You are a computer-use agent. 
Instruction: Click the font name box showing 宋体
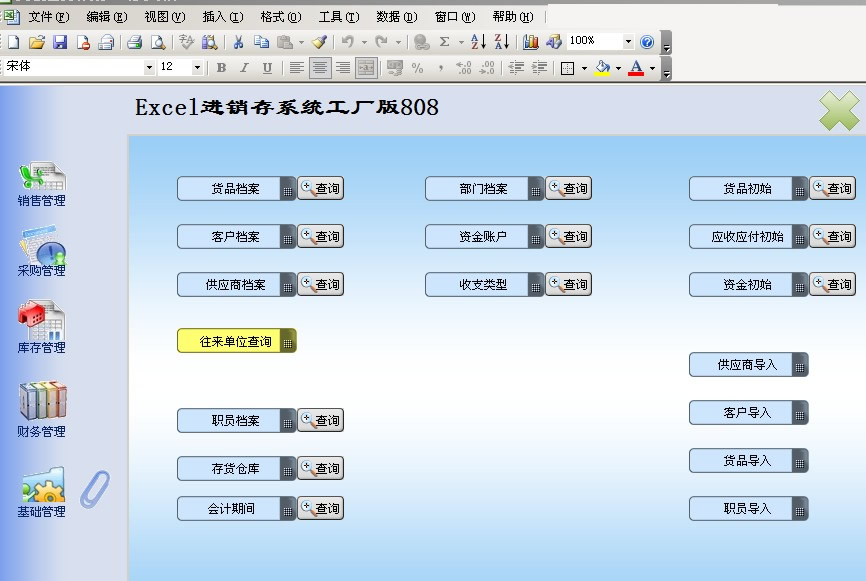pyautogui.click(x=74, y=67)
